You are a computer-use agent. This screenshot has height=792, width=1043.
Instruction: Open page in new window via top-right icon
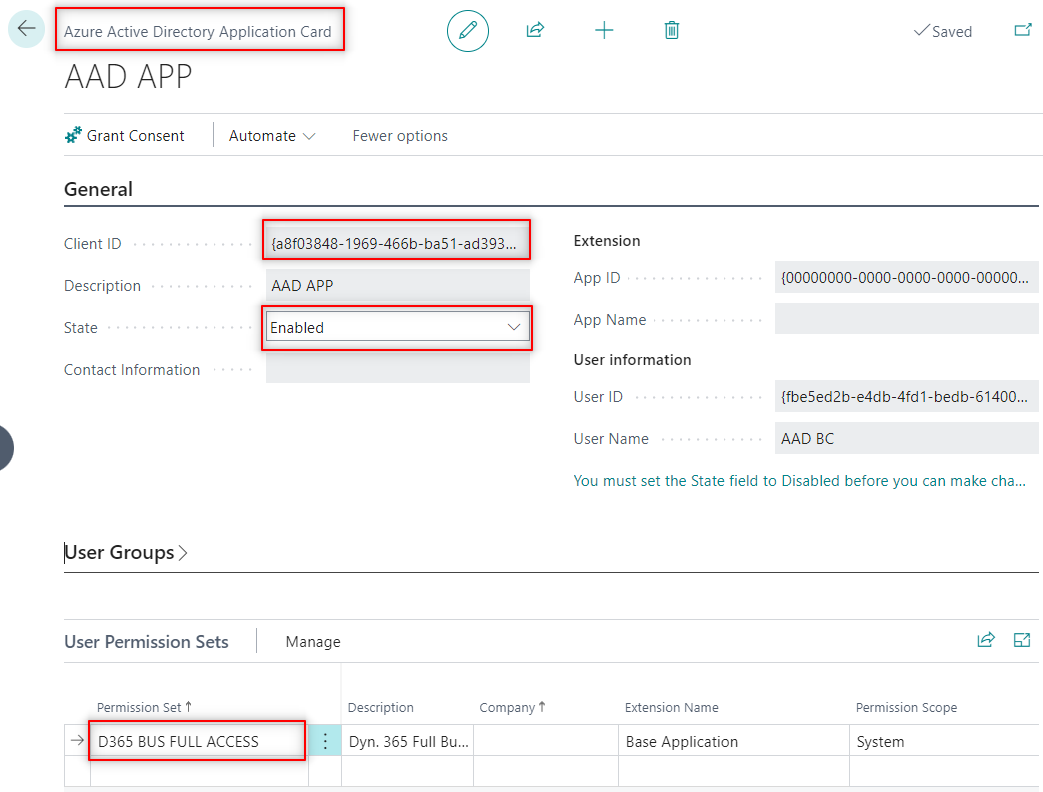point(1023,30)
